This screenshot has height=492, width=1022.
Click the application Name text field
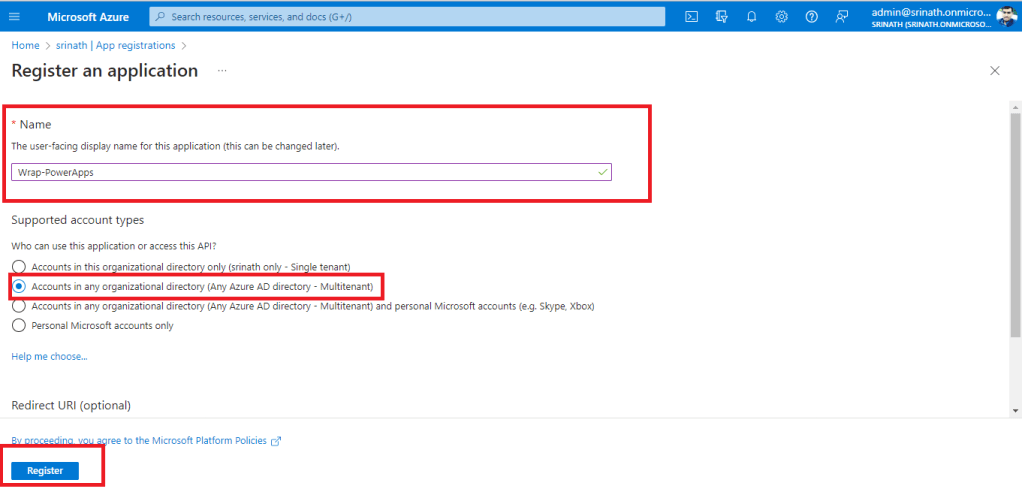tap(310, 172)
